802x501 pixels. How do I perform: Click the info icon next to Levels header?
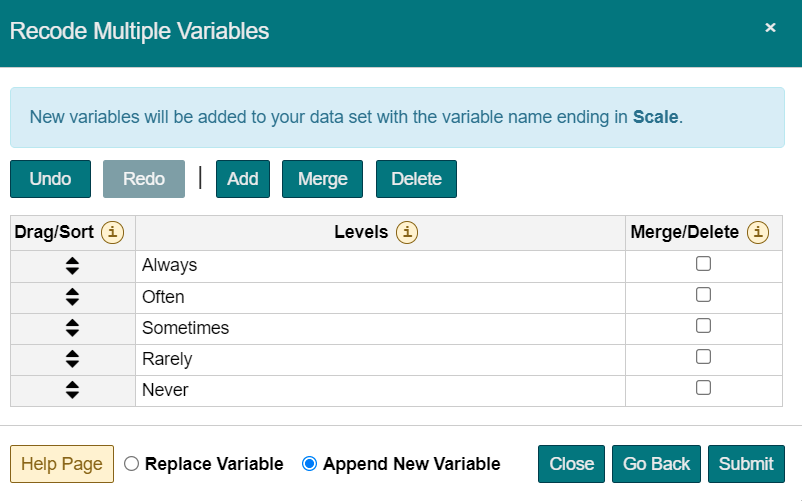(407, 233)
